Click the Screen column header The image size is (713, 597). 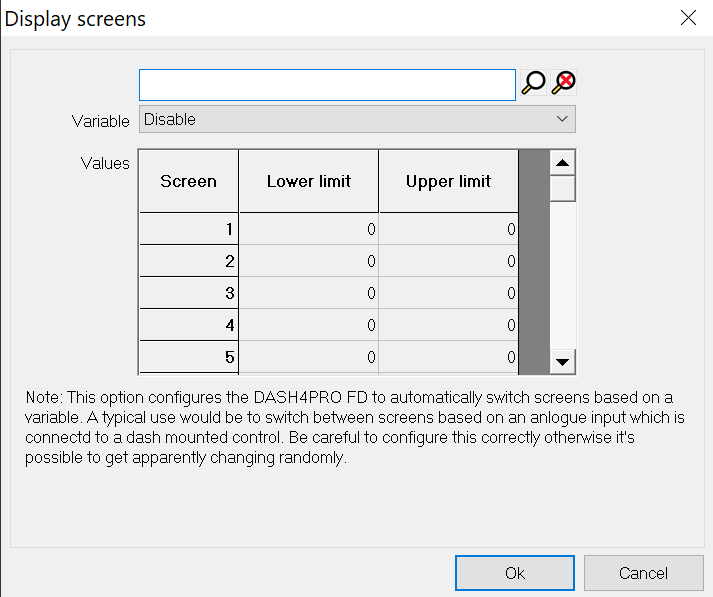click(x=188, y=181)
